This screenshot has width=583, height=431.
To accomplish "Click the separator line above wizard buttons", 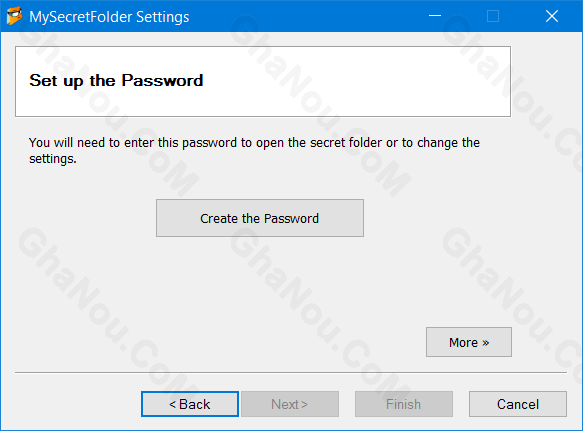I will coord(291,372).
